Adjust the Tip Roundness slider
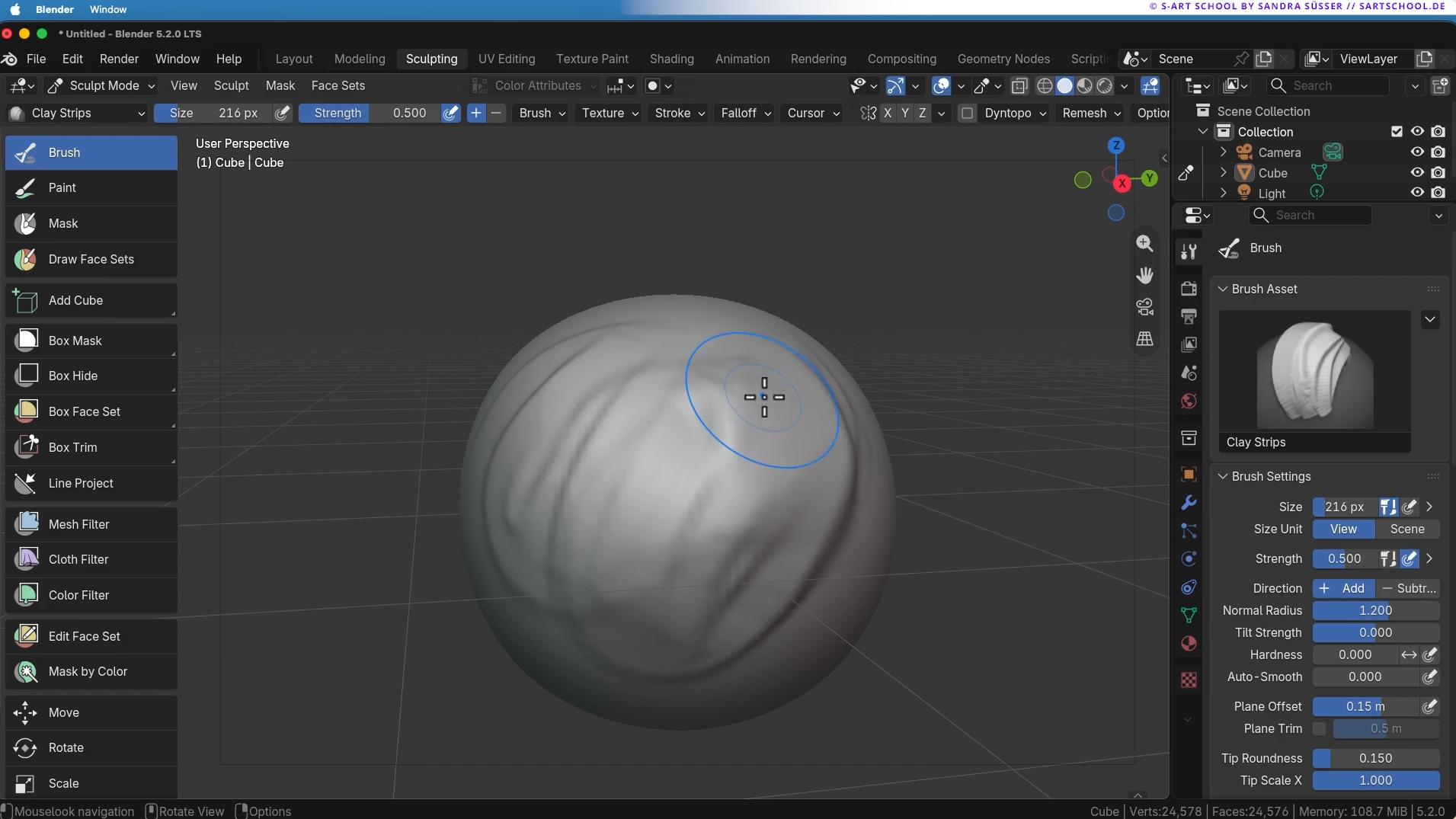The width and height of the screenshot is (1456, 819). click(x=1376, y=758)
